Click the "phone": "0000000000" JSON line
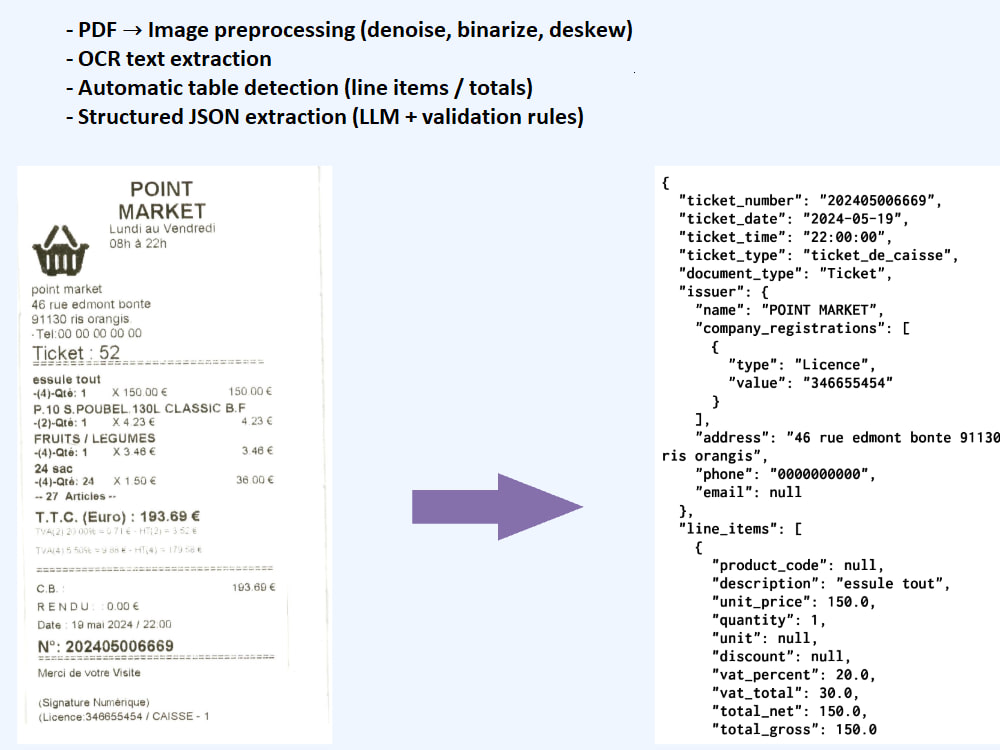Image resolution: width=1000 pixels, height=750 pixels. click(x=785, y=474)
